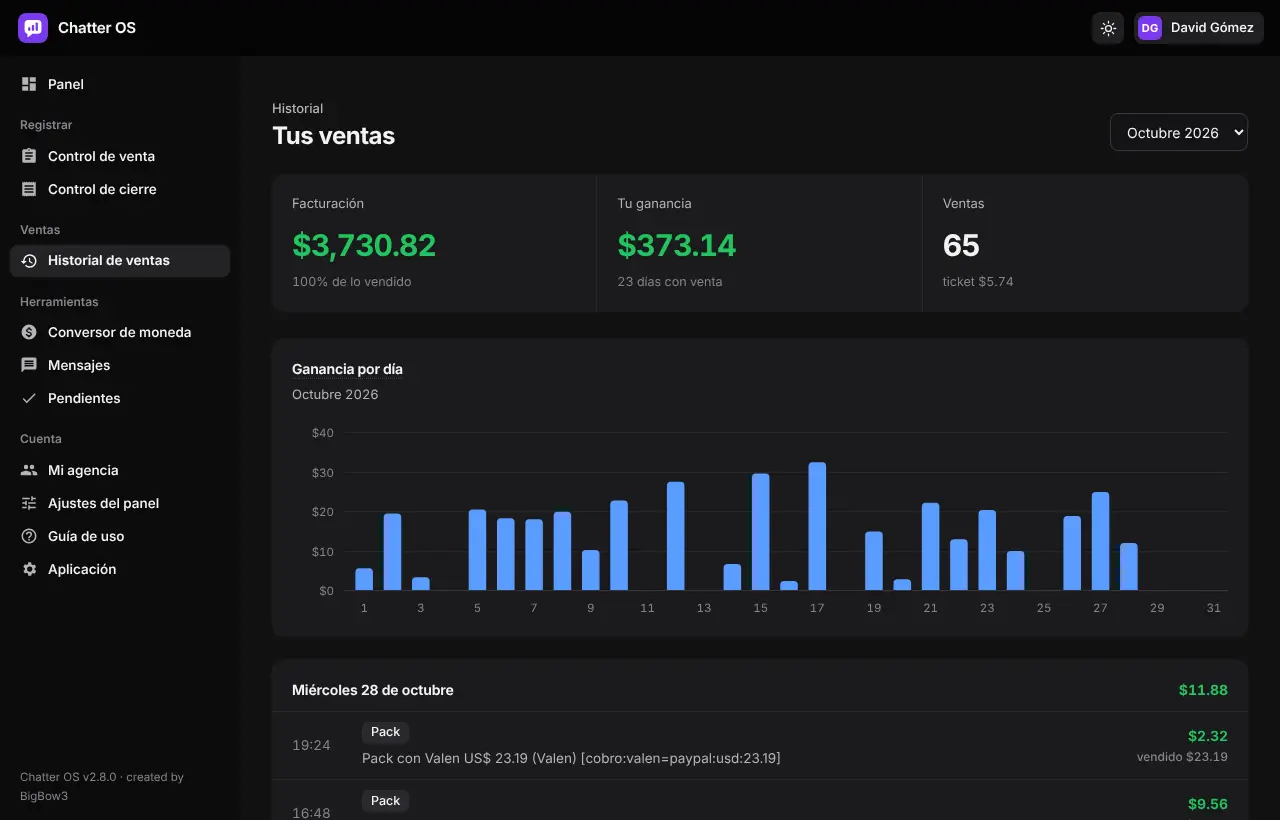Click the Control de cierre list icon
Image resolution: width=1280 pixels, height=820 pixels.
[29, 189]
